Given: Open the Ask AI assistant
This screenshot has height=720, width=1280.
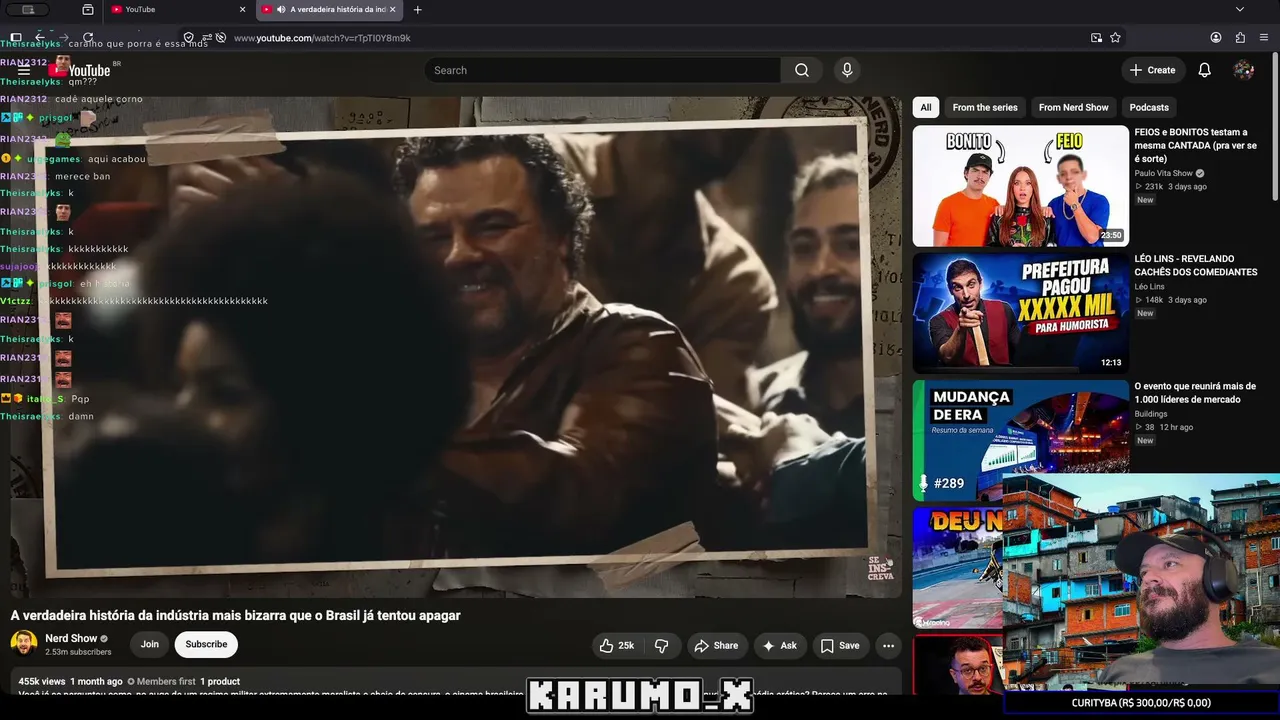Looking at the screenshot, I should point(780,646).
